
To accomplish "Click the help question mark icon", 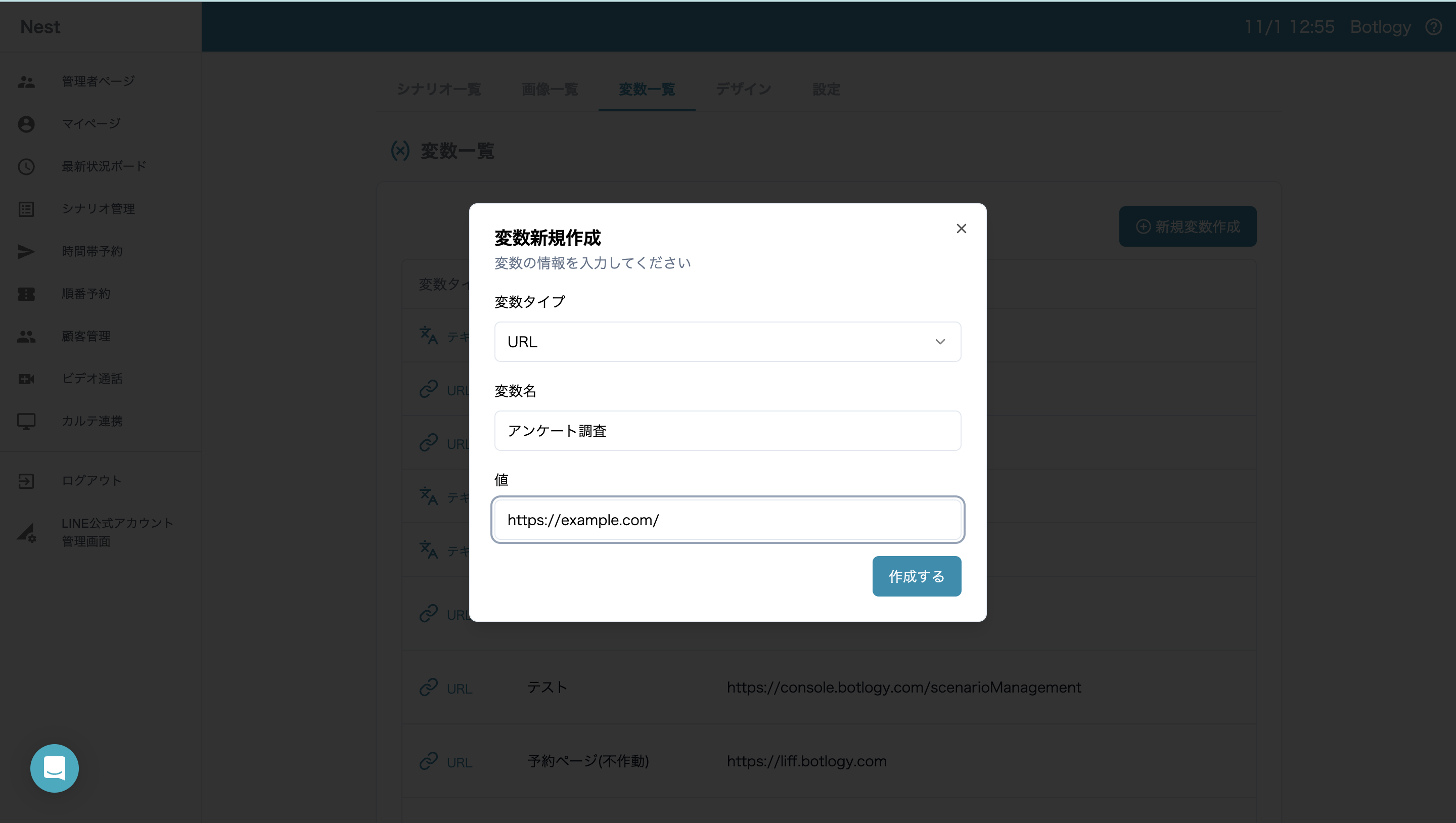I will click(x=1433, y=27).
